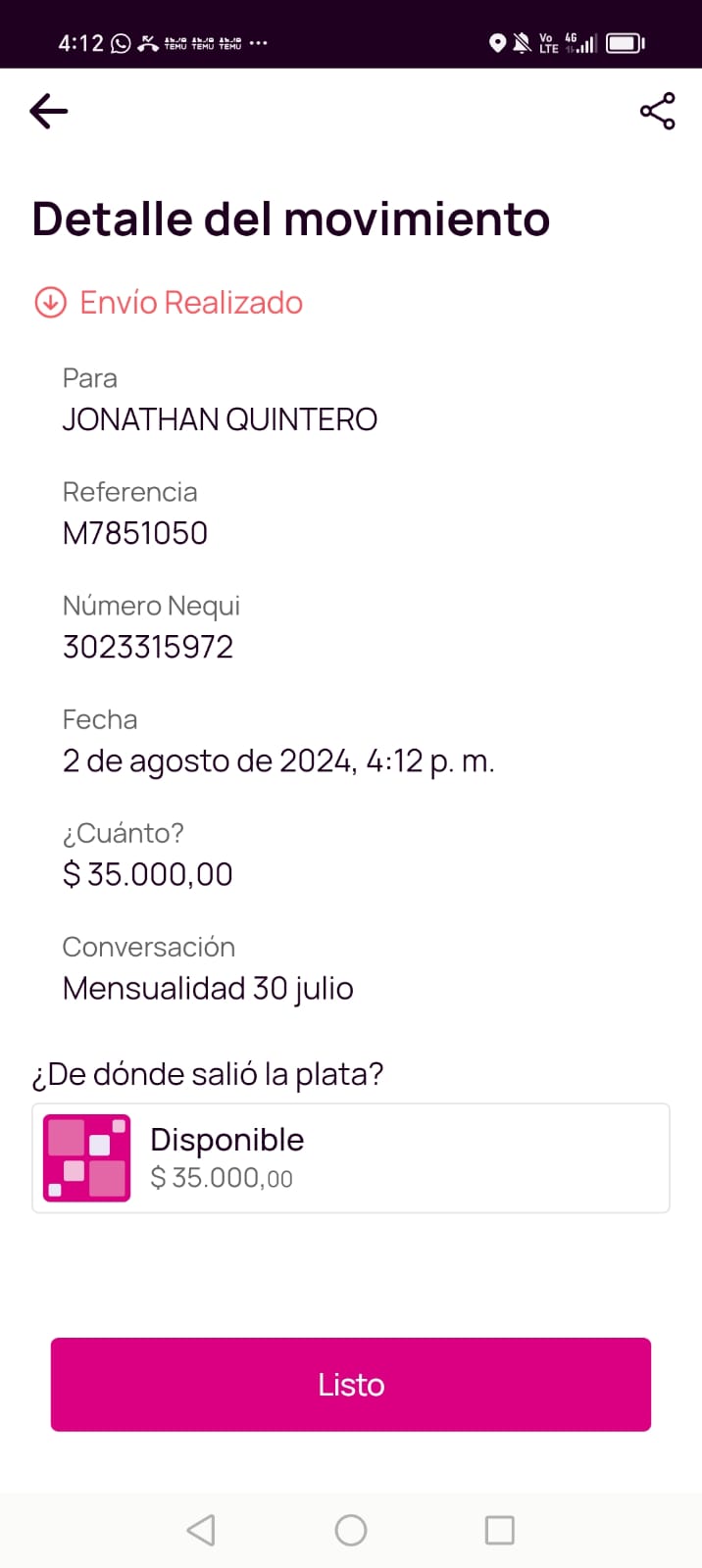702x1568 pixels.
Task: Tap the pink Nequi Disponible pocket icon
Action: (x=87, y=1157)
